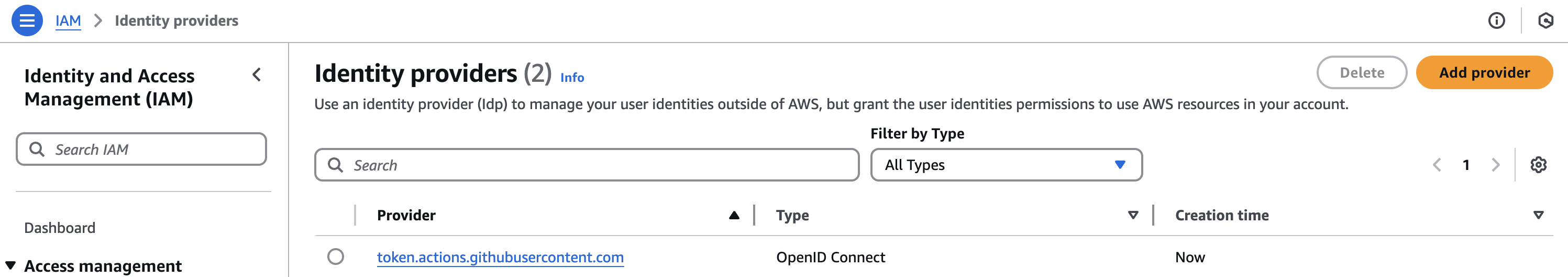The height and width of the screenshot is (277, 1568).
Task: Click the info circle icon in header
Action: coord(1496,21)
